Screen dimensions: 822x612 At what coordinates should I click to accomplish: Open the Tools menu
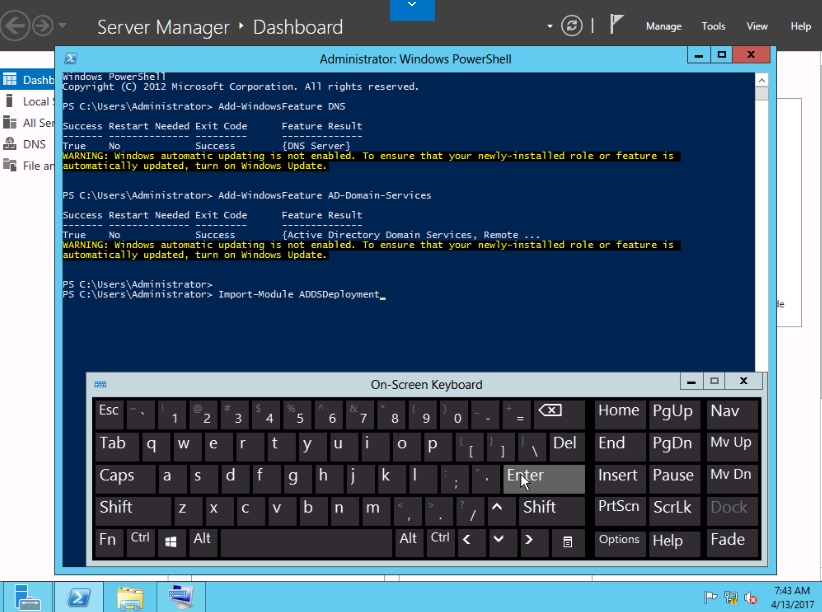[713, 26]
